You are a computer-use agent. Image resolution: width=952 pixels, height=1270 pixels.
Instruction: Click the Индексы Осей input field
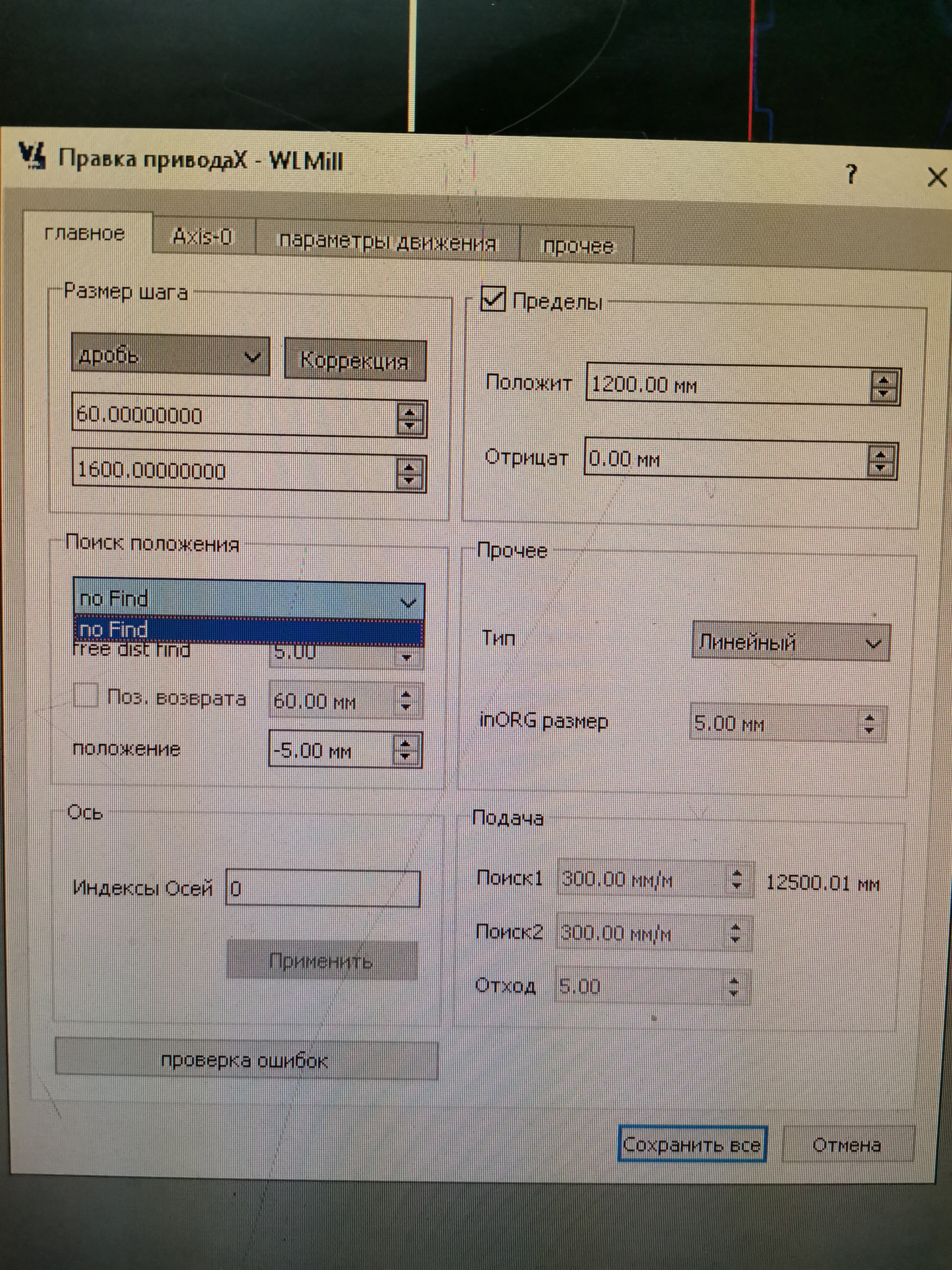(322, 889)
